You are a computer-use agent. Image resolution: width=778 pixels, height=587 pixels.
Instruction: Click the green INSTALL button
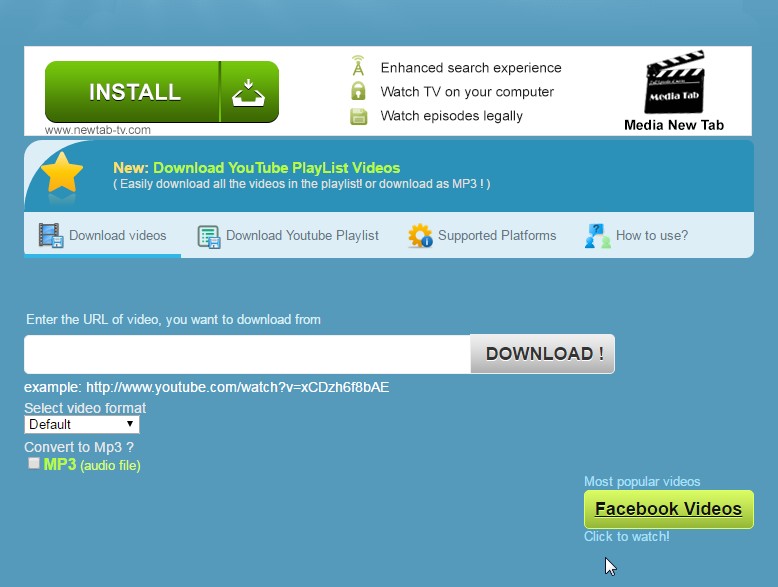[x=162, y=92]
